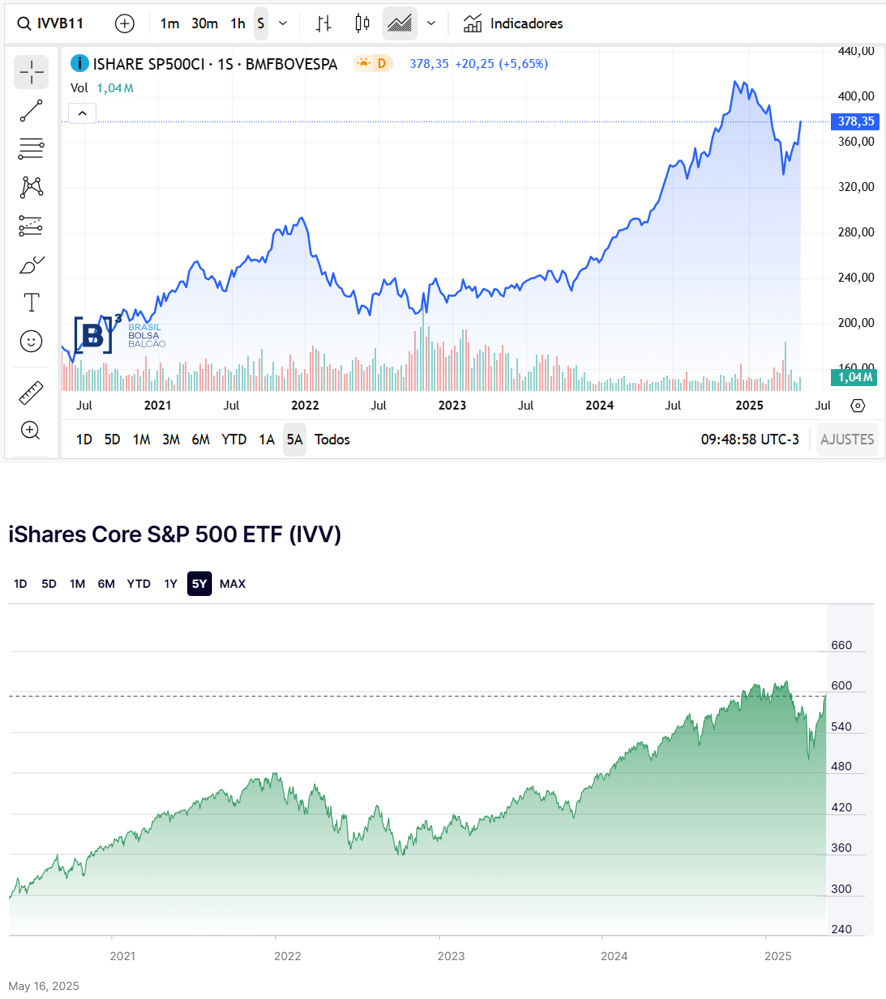
Task: Toggle the 1h timeframe interval
Action: pos(237,23)
